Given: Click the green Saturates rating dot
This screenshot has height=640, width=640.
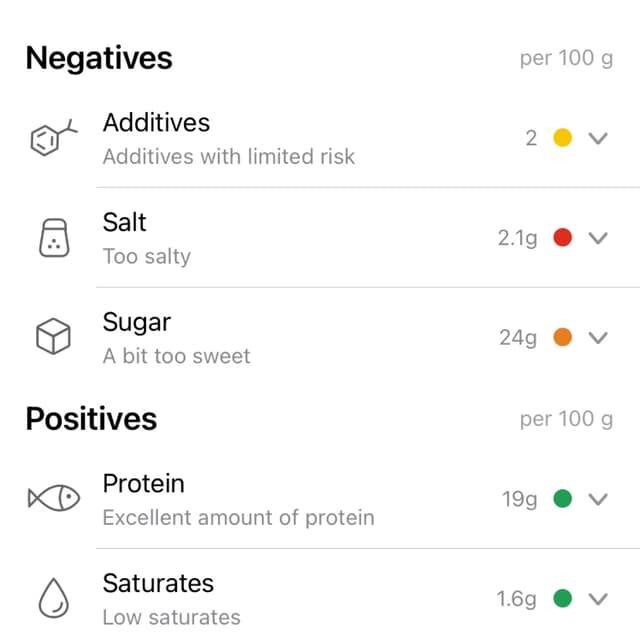Looking at the screenshot, I should point(562,598).
